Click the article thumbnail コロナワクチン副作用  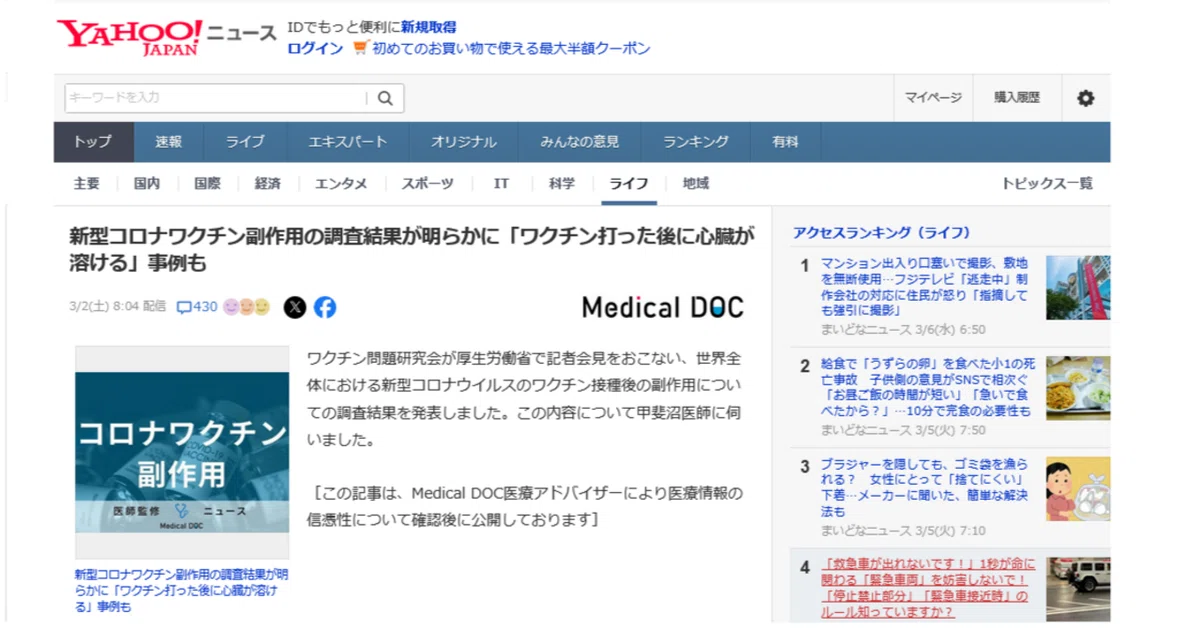point(182,452)
